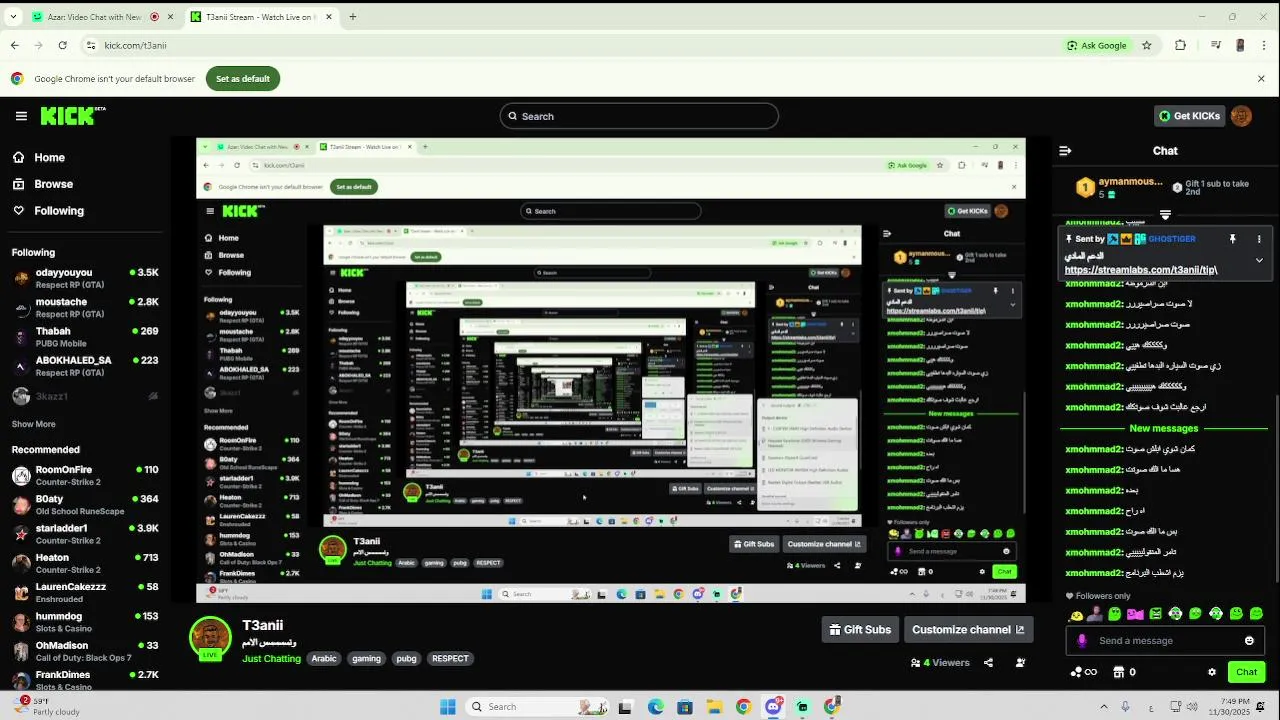Click the share stream icon
This screenshot has height=720, width=1280.
988,662
